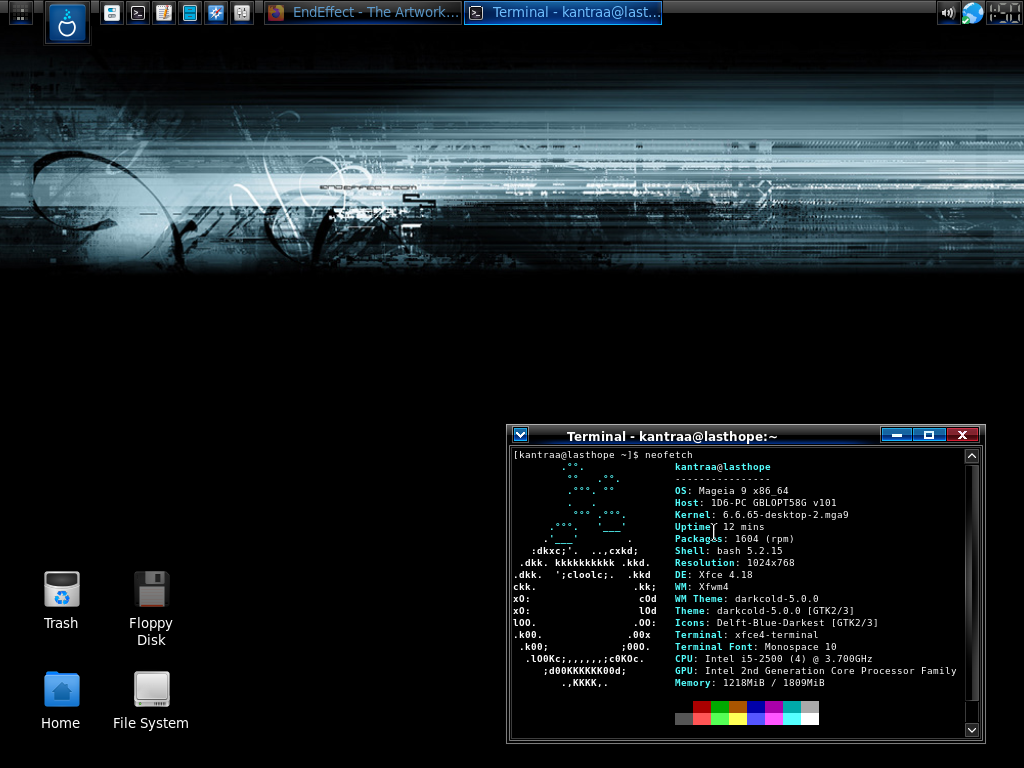Click the terminal scrollbar down arrow
The height and width of the screenshot is (768, 1024).
pyautogui.click(x=972, y=730)
